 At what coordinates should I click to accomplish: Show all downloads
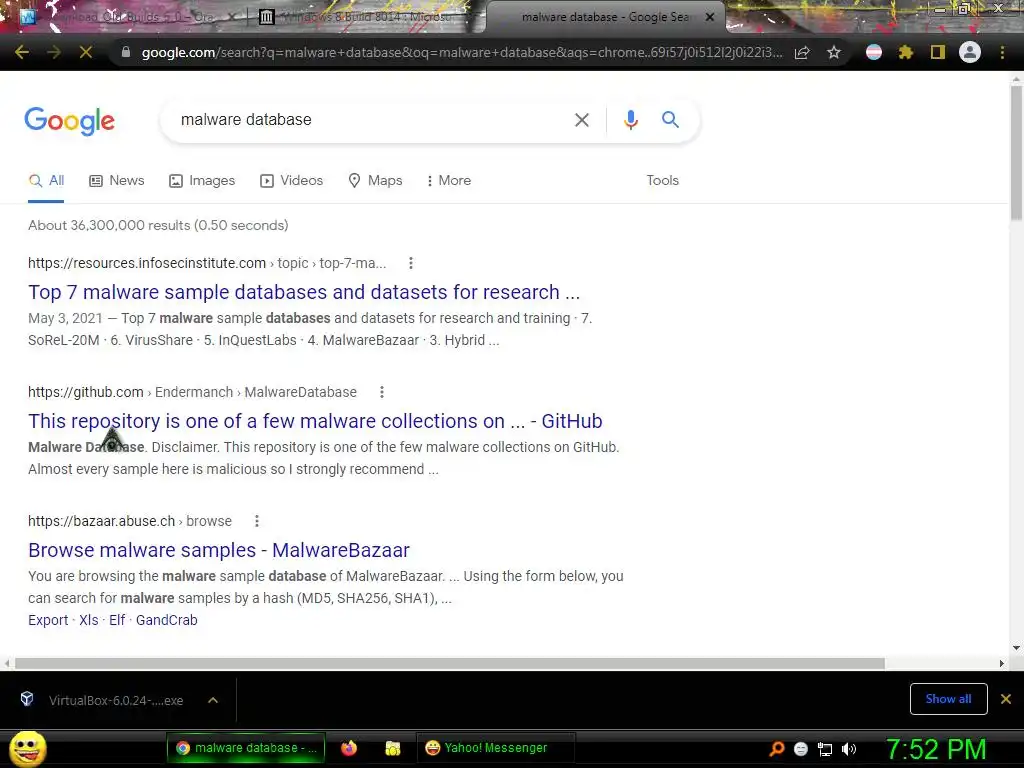tap(948, 699)
